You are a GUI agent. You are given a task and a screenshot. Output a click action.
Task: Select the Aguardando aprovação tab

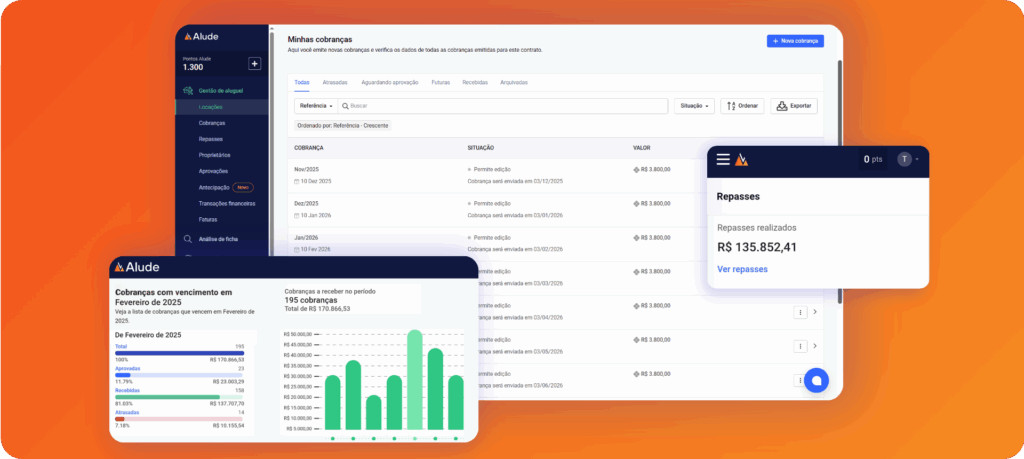pyautogui.click(x=389, y=82)
